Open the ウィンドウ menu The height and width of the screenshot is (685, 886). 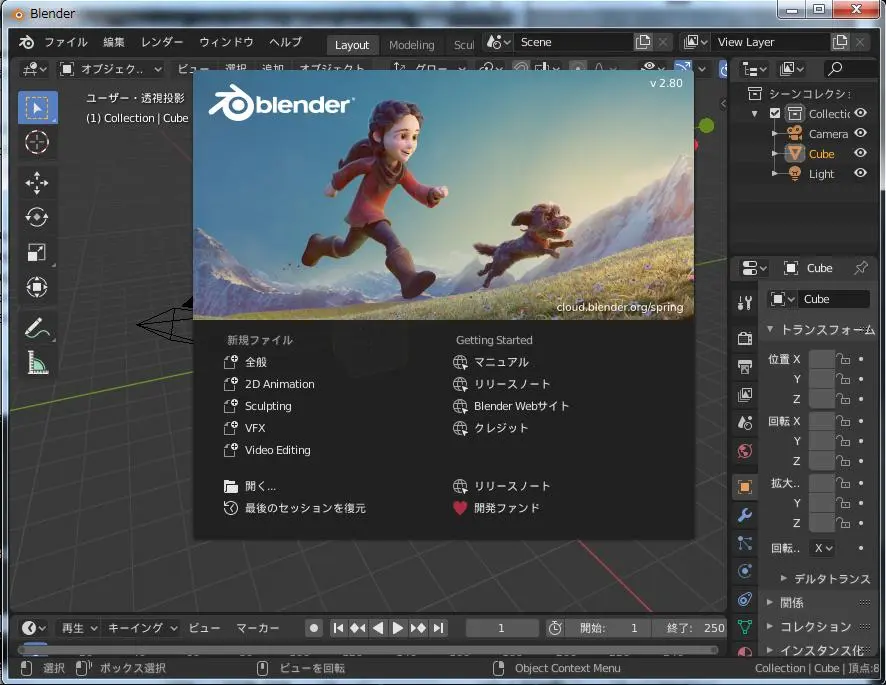coord(226,42)
